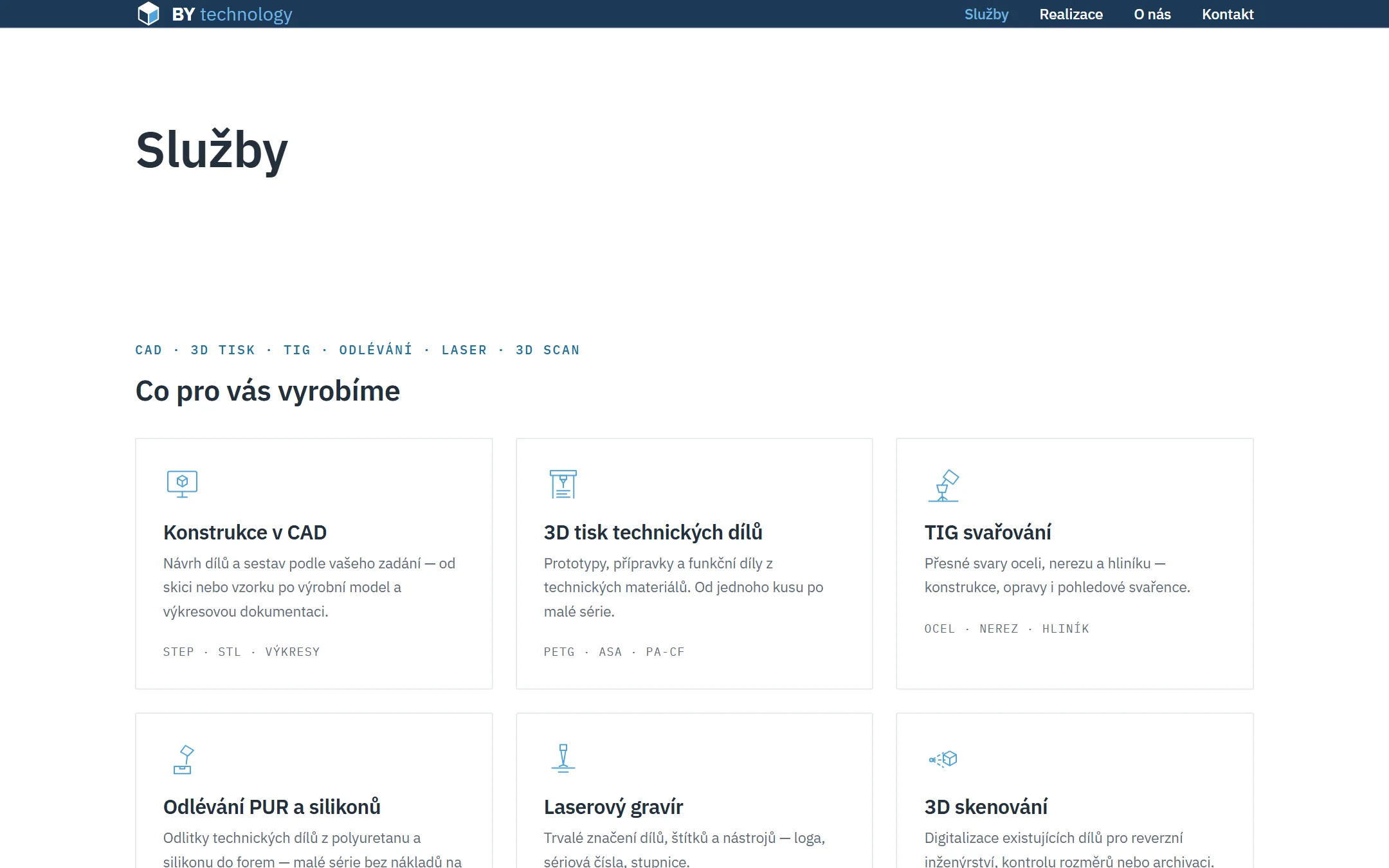Click the CAD · 3D TISK · TIG overline text
Image resolution: width=1389 pixels, height=868 pixels.
point(358,350)
